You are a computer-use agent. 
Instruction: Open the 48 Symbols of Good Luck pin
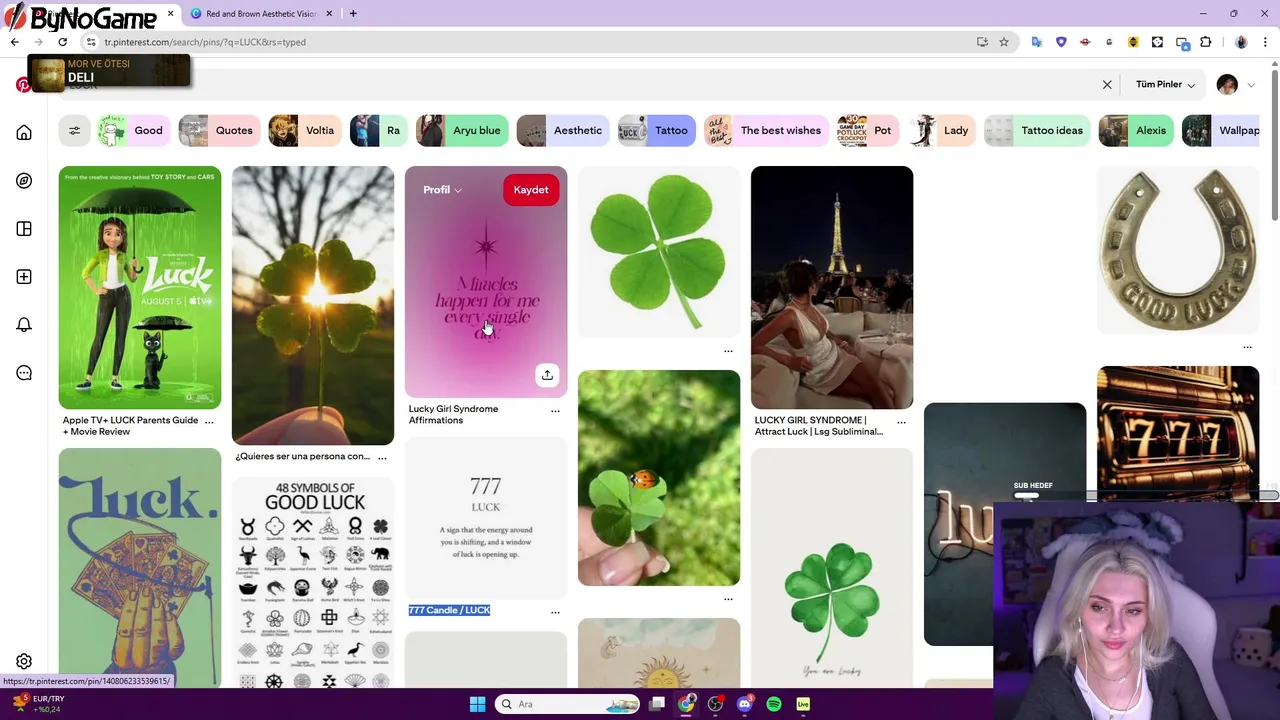pyautogui.click(x=313, y=583)
